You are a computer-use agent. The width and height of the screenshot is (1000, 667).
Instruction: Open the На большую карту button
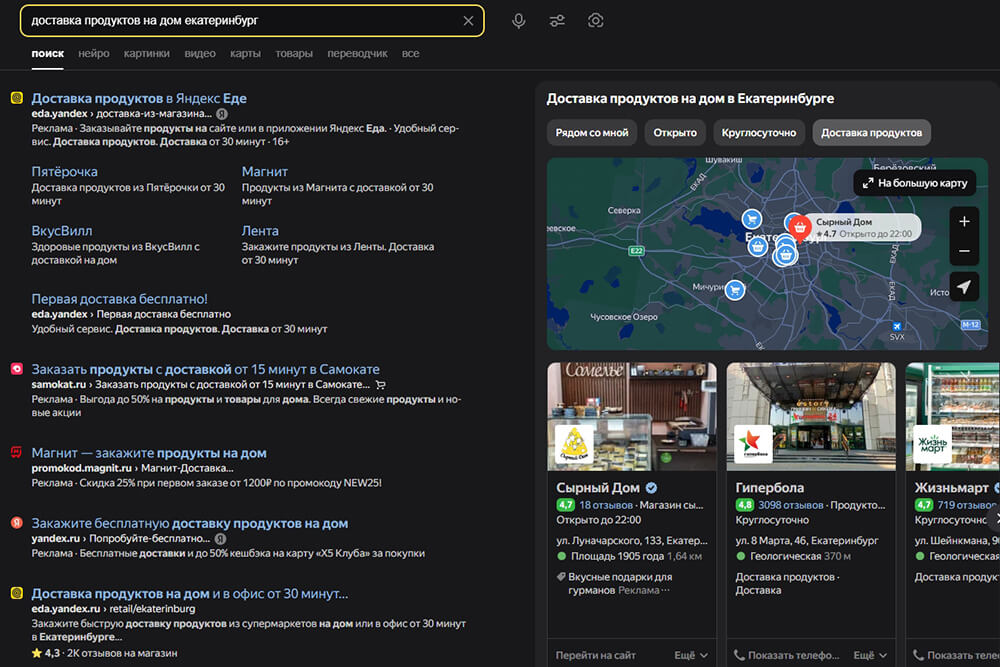point(915,183)
